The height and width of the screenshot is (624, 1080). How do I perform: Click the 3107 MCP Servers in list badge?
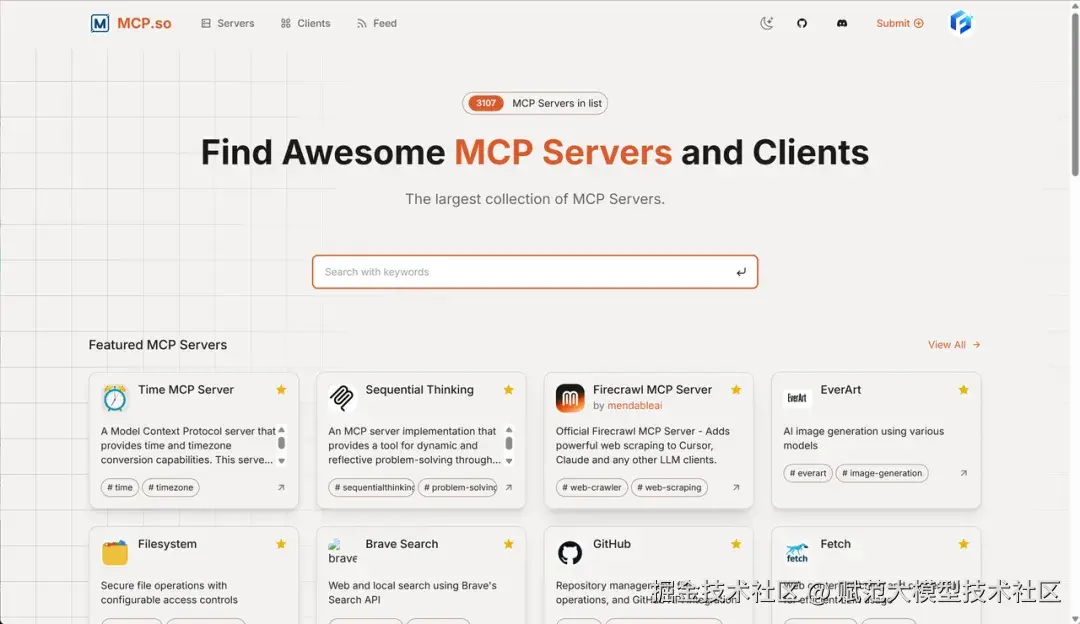click(x=534, y=103)
